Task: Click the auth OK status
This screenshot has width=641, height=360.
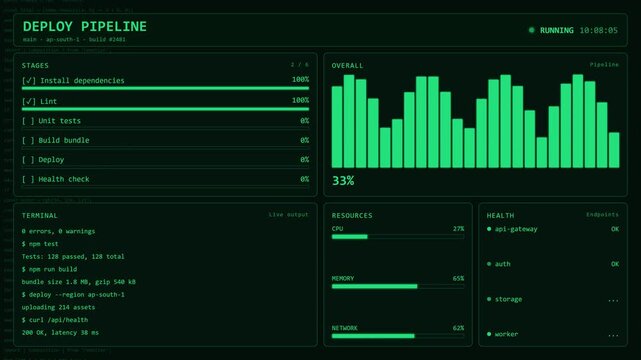Action: pos(615,264)
